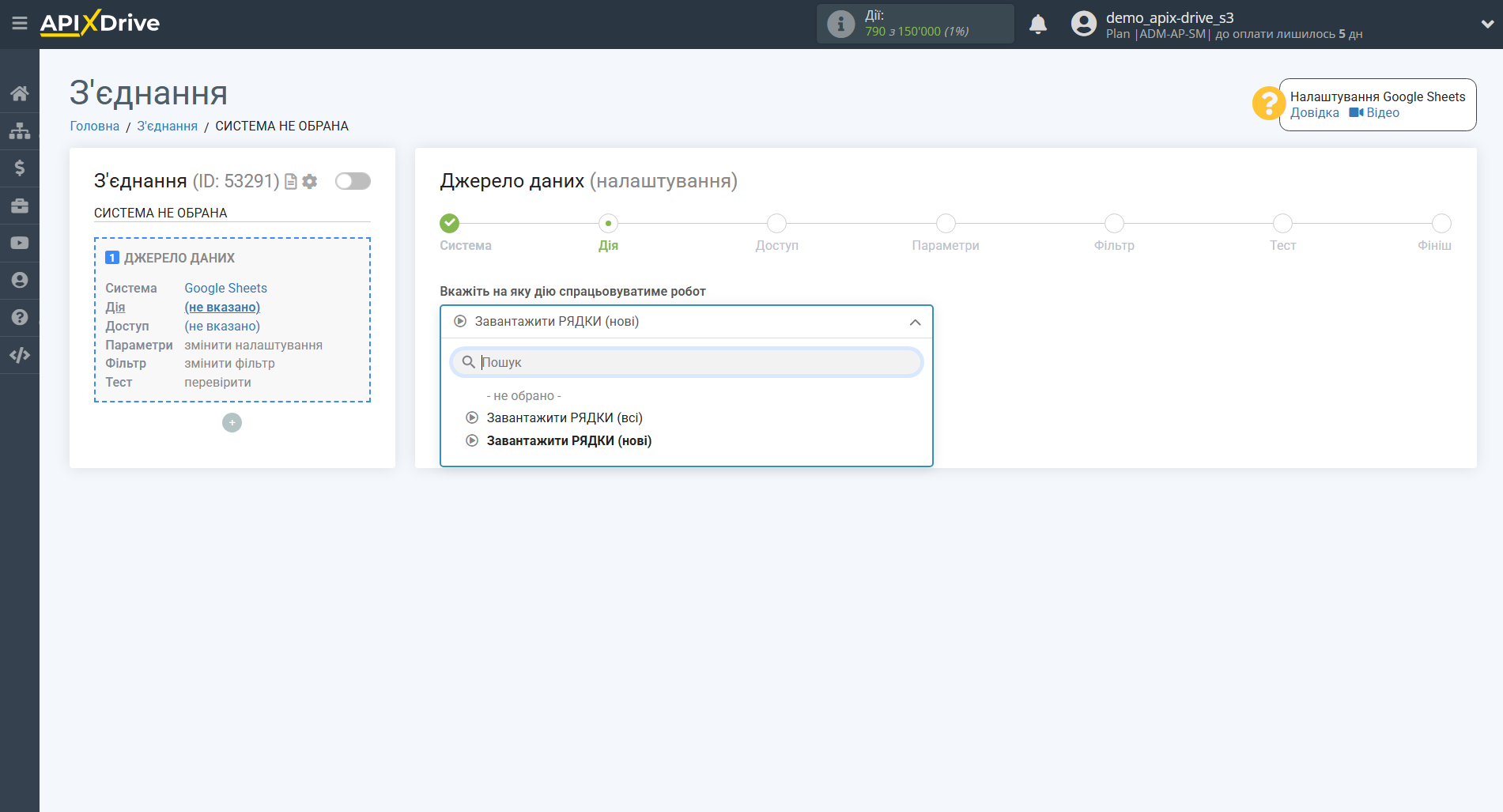Click the hamburger menu toggle
This screenshot has width=1503, height=812.
point(20,24)
